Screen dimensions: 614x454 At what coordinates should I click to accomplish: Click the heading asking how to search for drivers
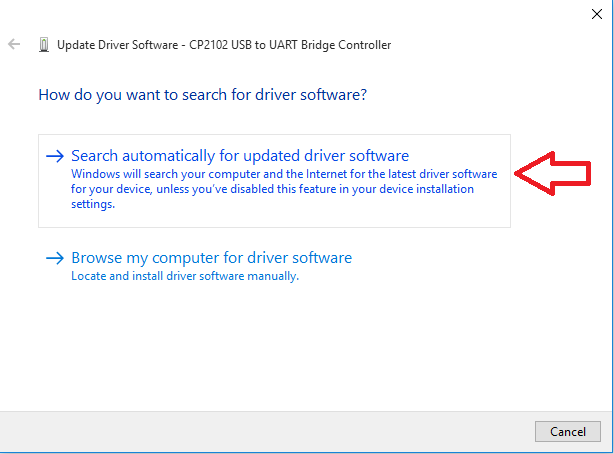tap(202, 96)
